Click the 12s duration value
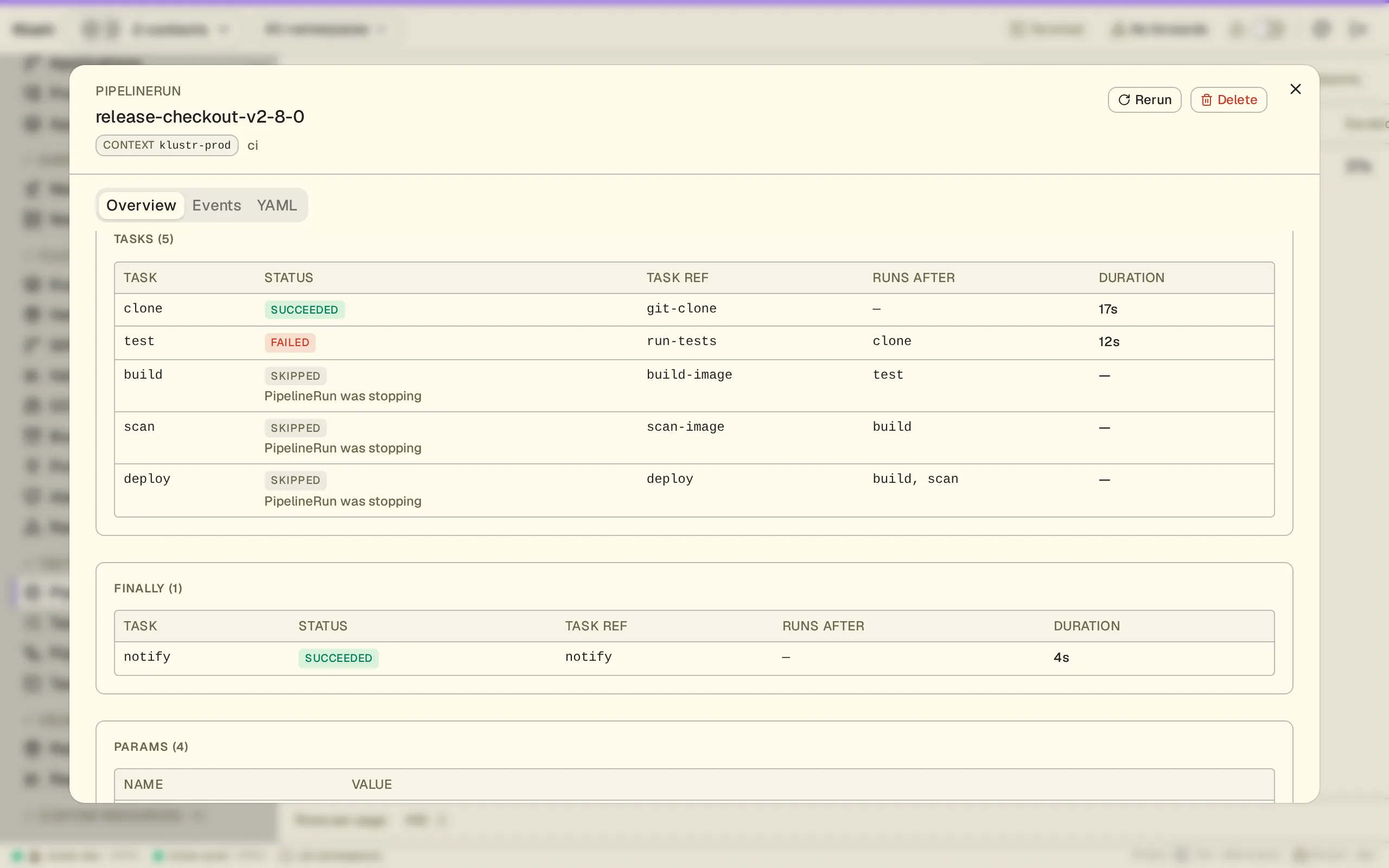1389x868 pixels. (1109, 342)
